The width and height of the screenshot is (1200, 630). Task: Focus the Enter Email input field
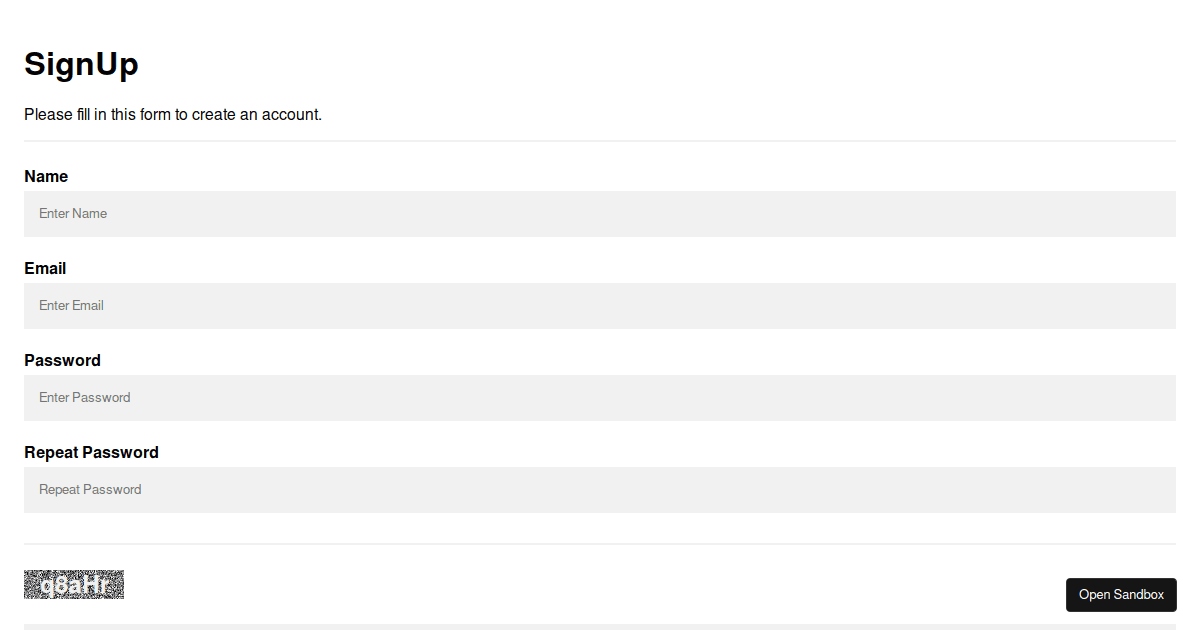coord(600,305)
